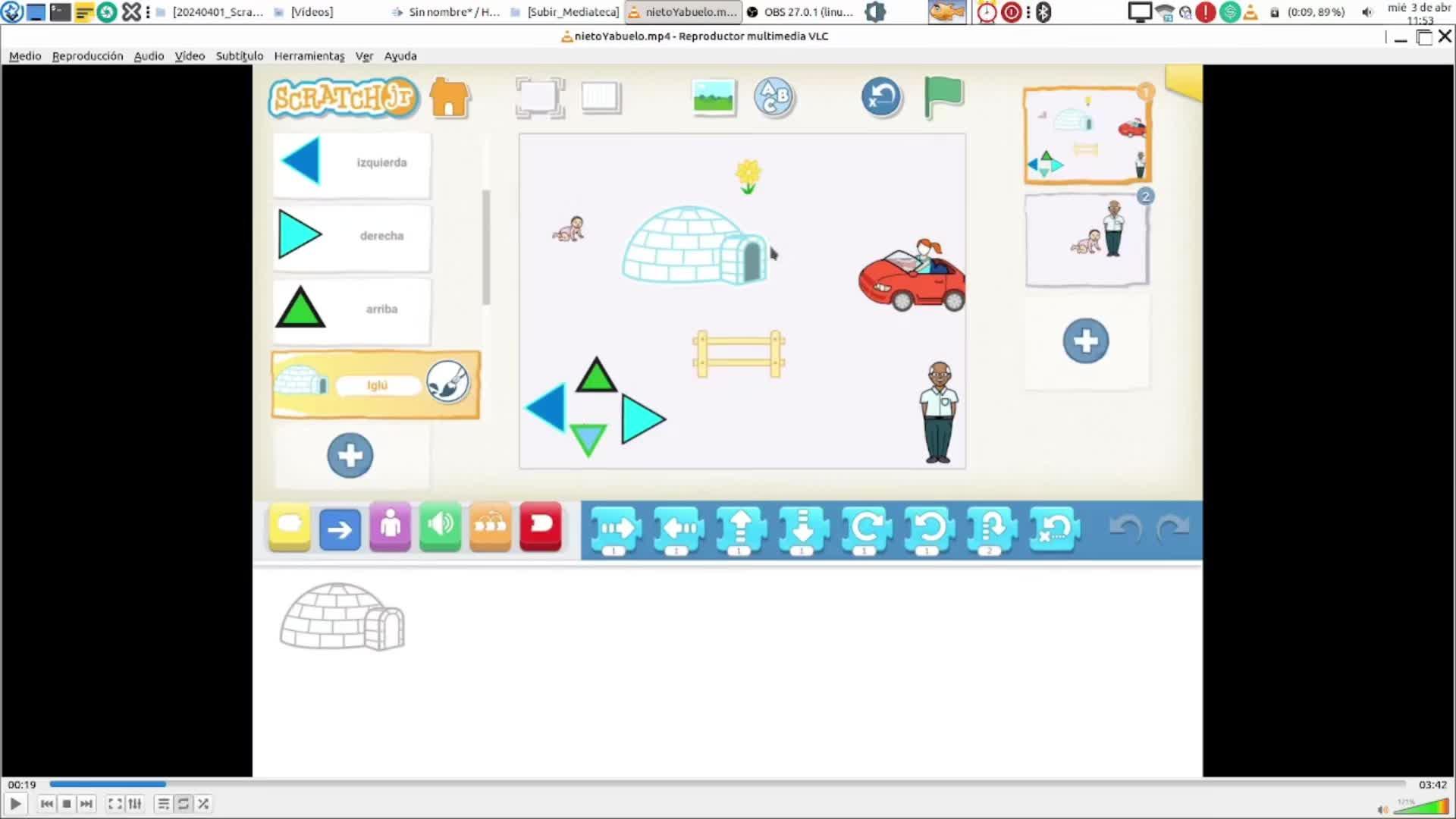The height and width of the screenshot is (819, 1456).
Task: Select the green sound blocks category
Action: (440, 526)
